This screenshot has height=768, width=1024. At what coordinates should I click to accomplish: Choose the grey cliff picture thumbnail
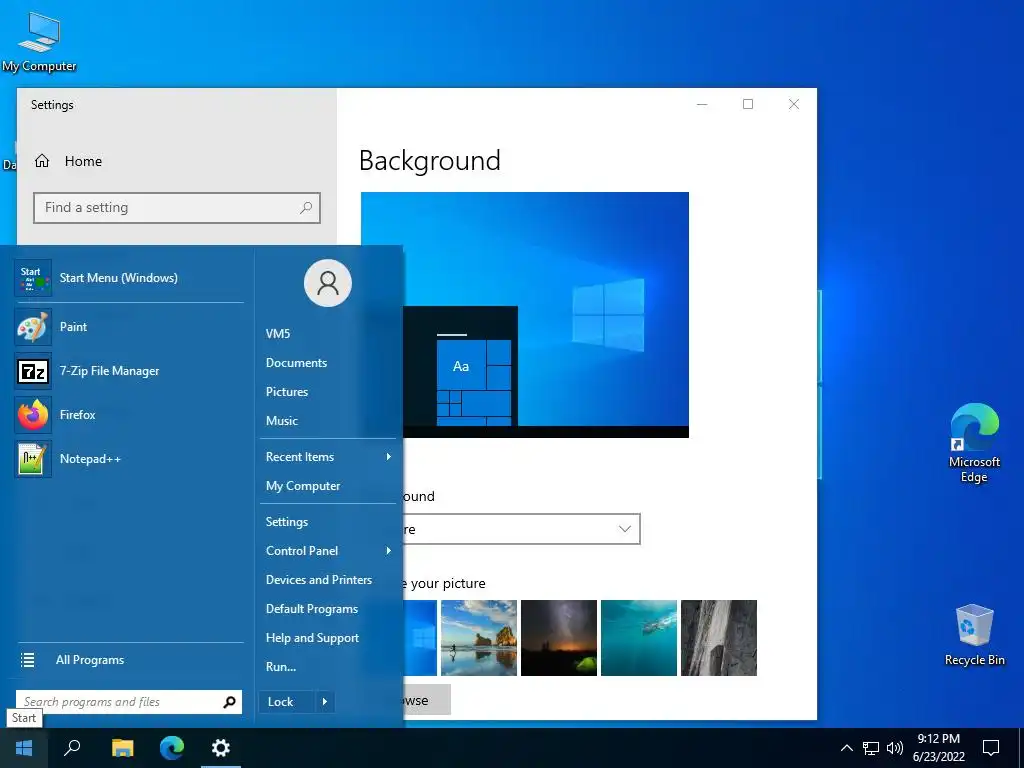pos(719,638)
